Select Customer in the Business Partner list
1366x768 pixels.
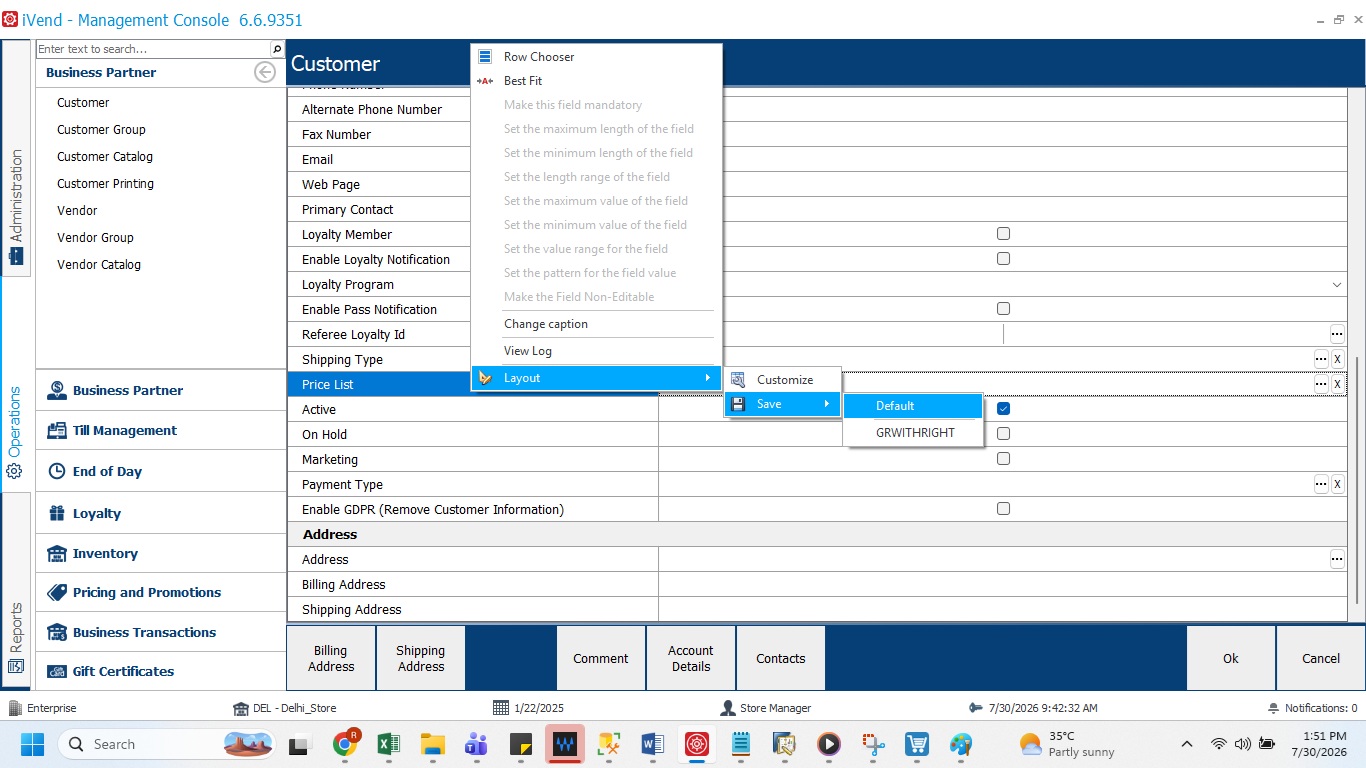pos(83,103)
